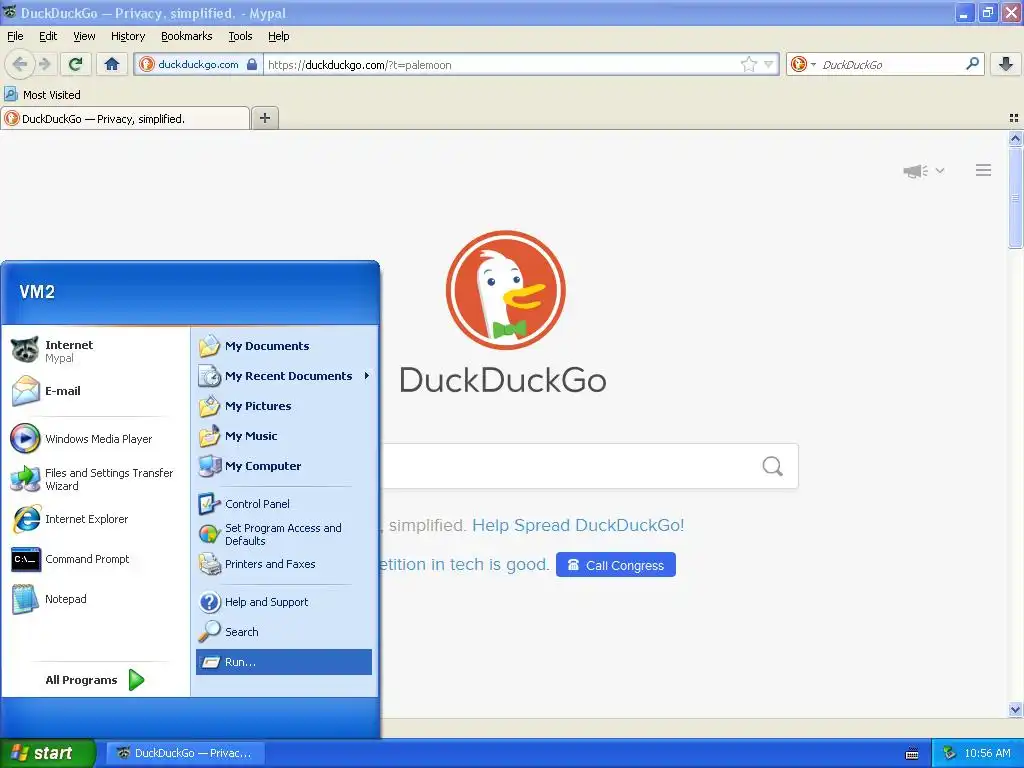Click into the URL address field
Image resolution: width=1024 pixels, height=768 pixels.
tap(502, 65)
